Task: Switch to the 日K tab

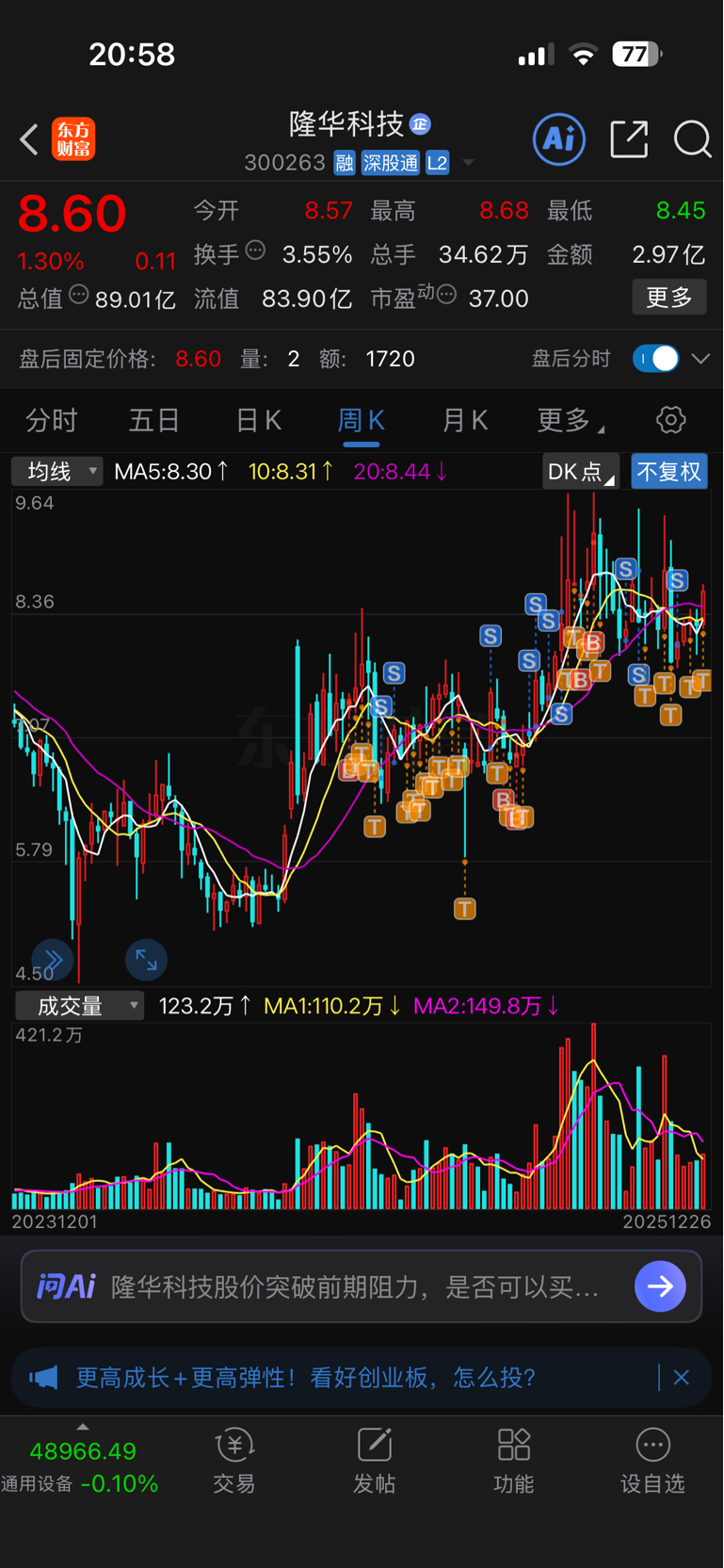Action: pos(258,420)
